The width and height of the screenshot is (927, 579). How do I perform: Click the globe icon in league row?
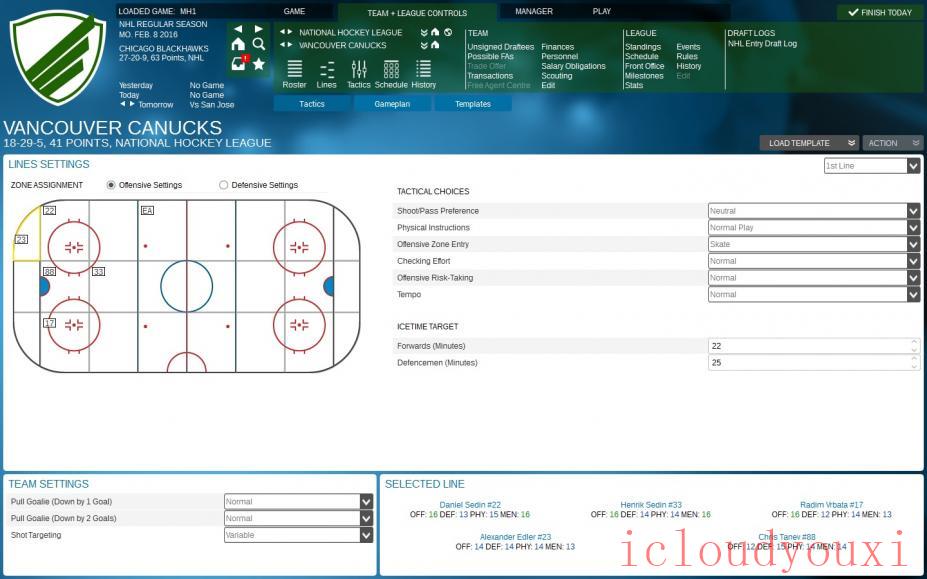point(448,32)
